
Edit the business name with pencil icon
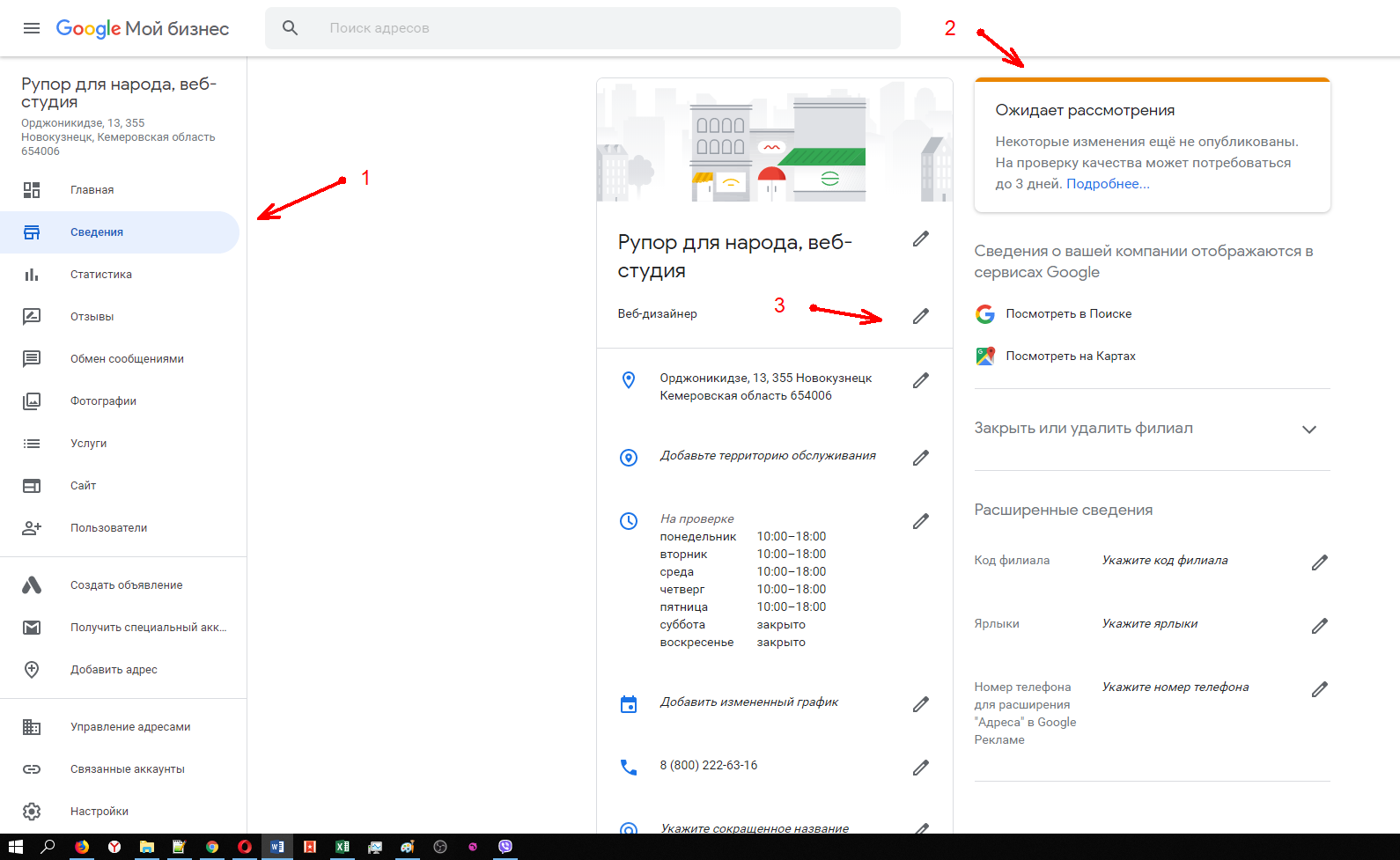[921, 239]
